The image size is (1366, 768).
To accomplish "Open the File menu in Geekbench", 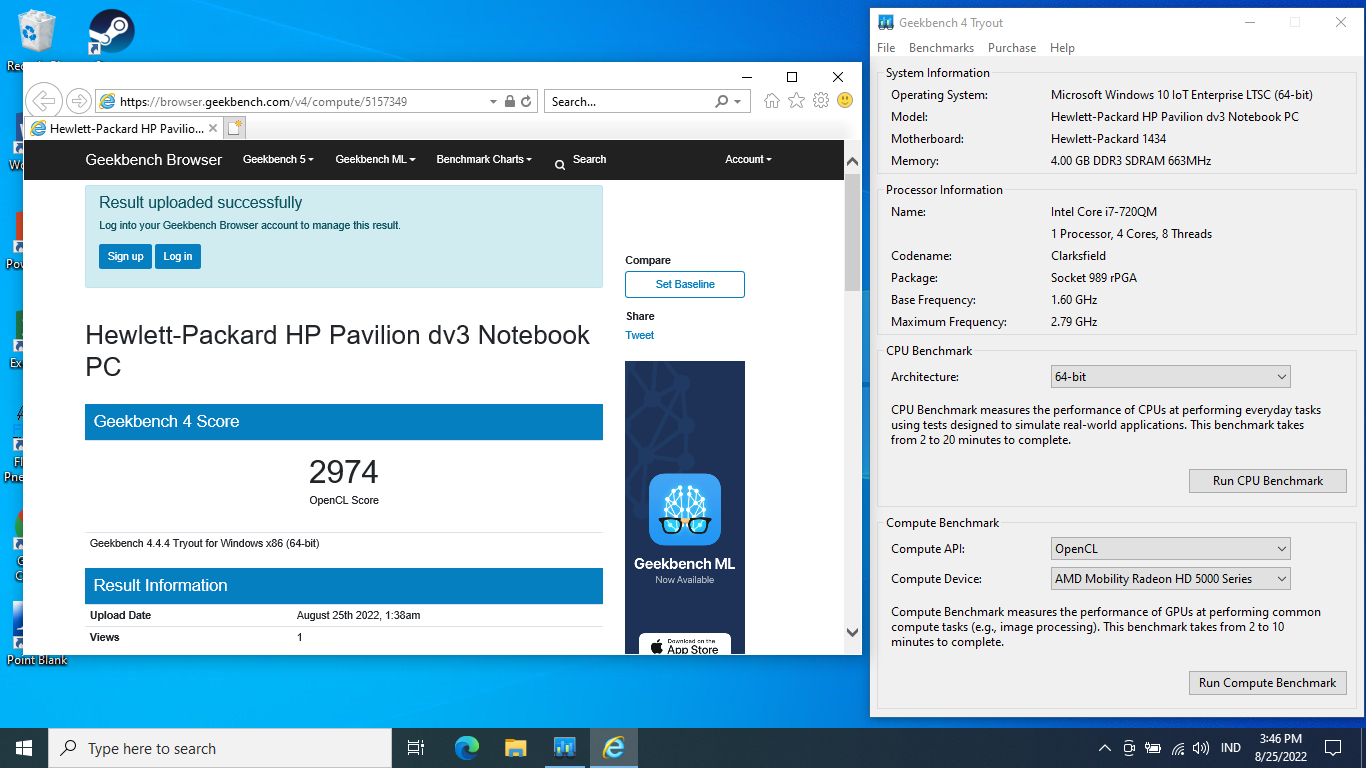I will (x=886, y=48).
